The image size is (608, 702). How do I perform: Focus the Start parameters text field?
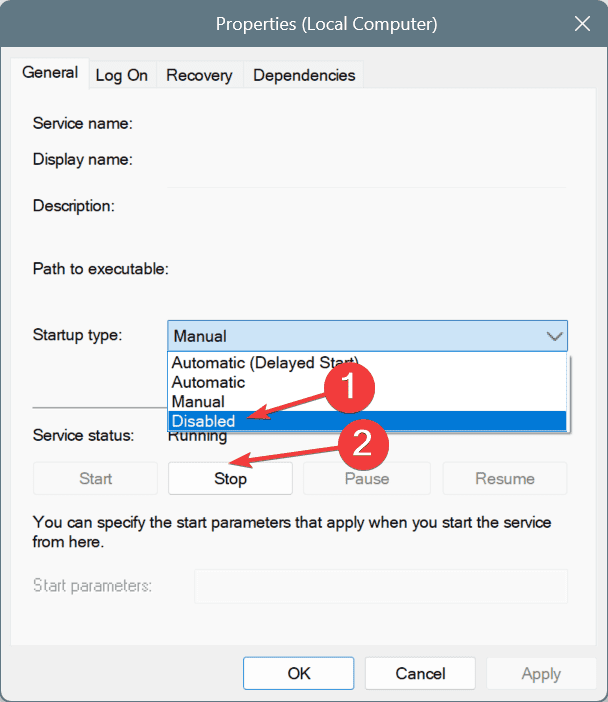380,586
